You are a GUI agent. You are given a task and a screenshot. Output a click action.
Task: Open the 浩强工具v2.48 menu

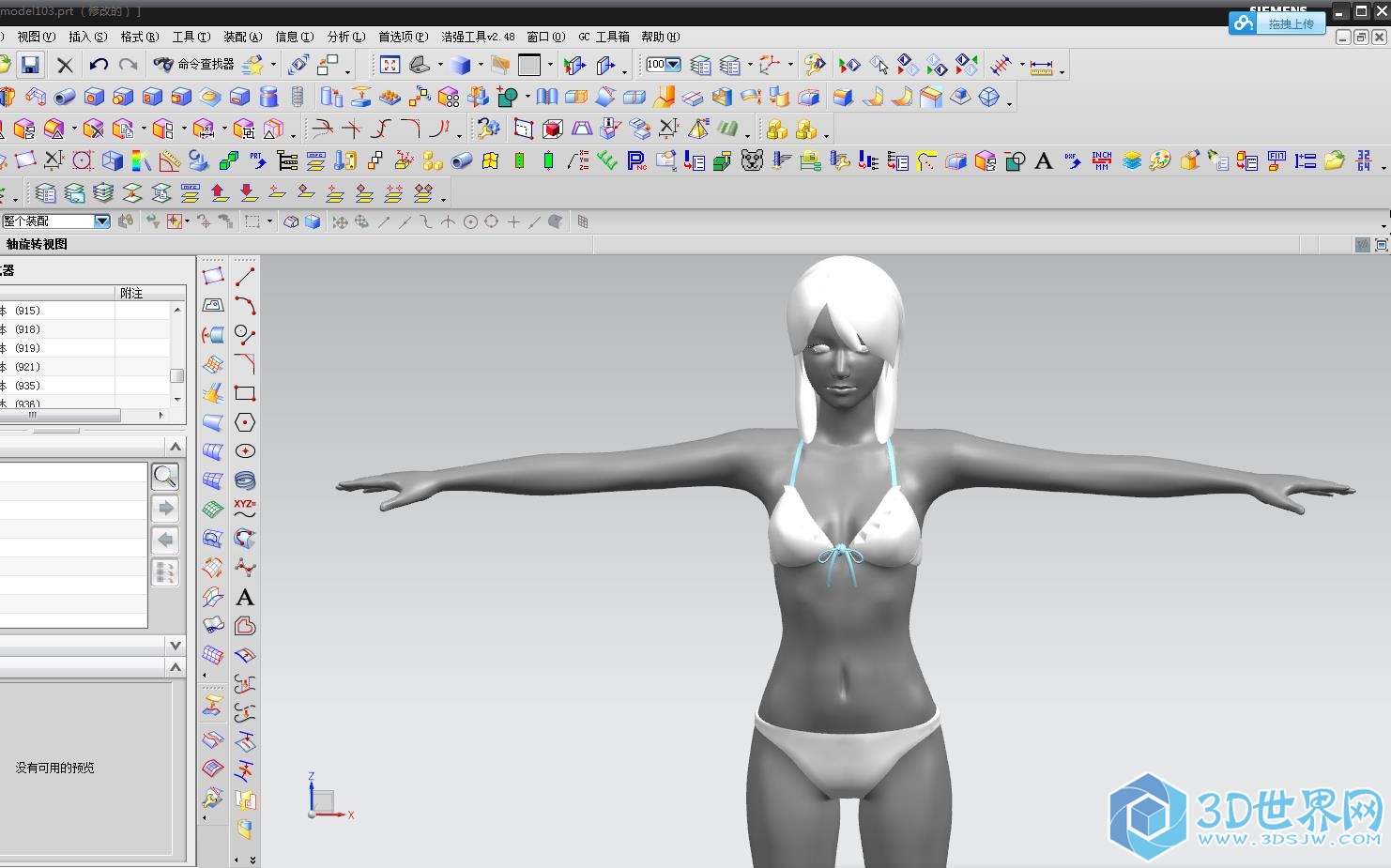tap(478, 37)
